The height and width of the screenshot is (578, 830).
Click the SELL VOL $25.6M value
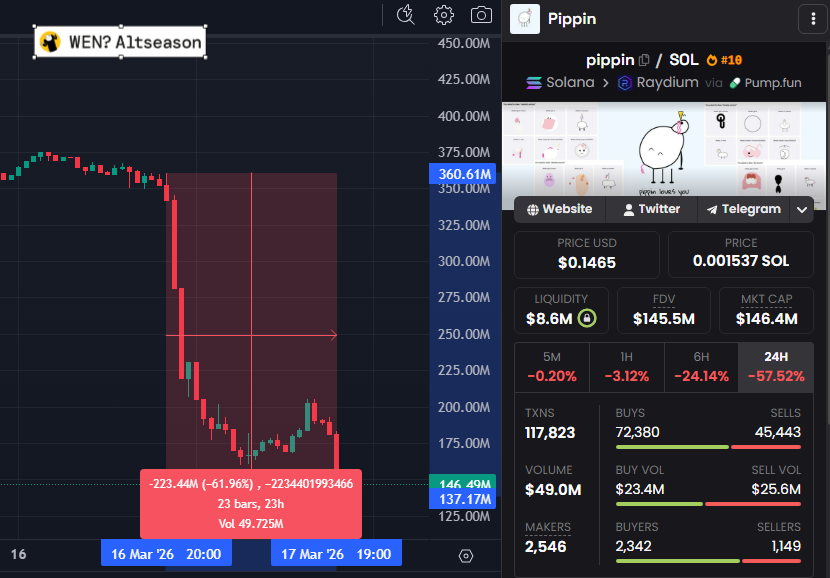click(776, 489)
